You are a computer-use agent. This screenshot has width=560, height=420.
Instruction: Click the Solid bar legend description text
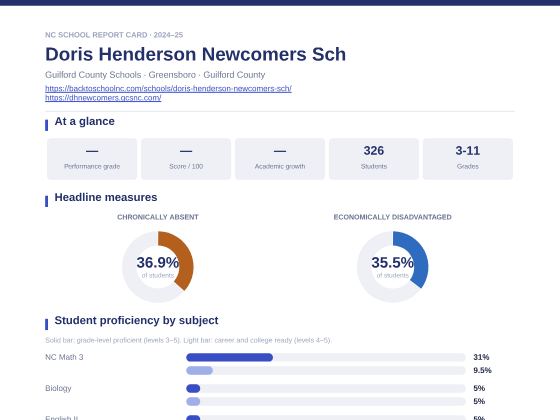188,340
